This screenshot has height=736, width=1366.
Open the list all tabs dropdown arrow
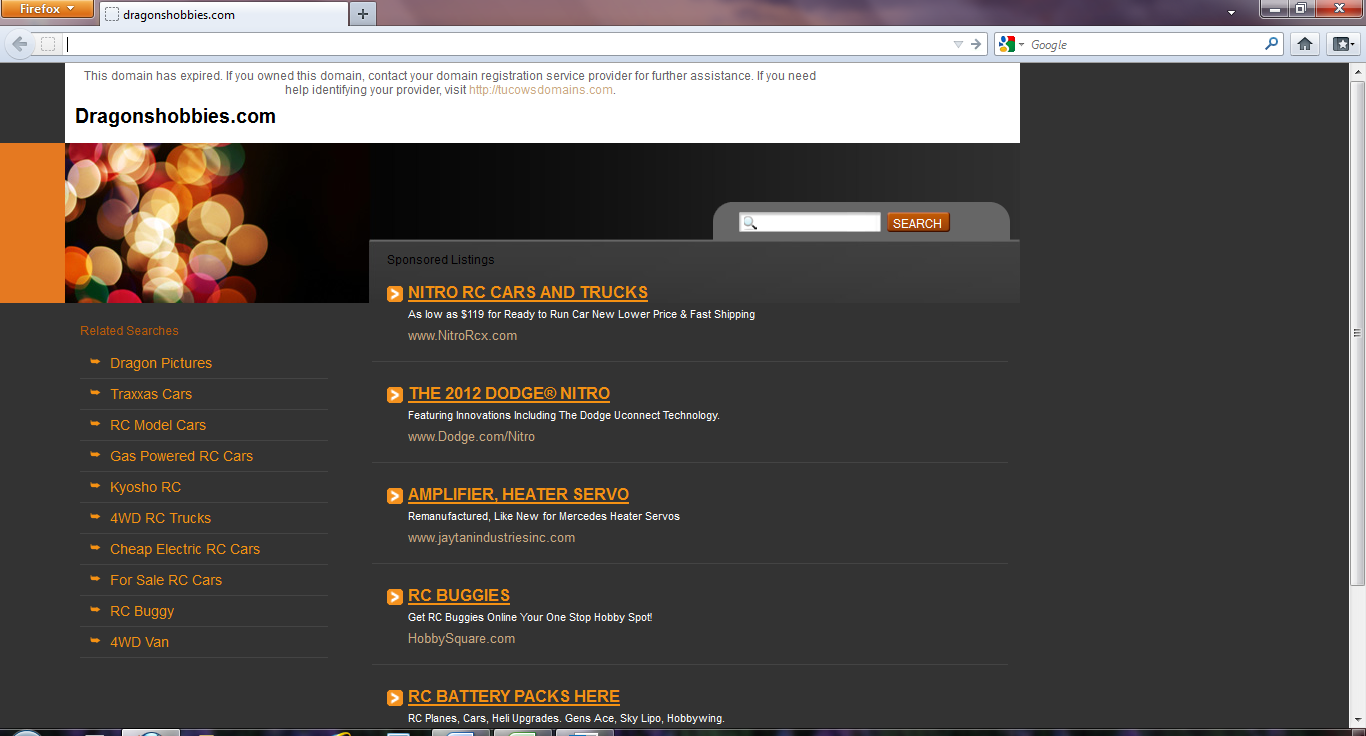coord(1232,13)
